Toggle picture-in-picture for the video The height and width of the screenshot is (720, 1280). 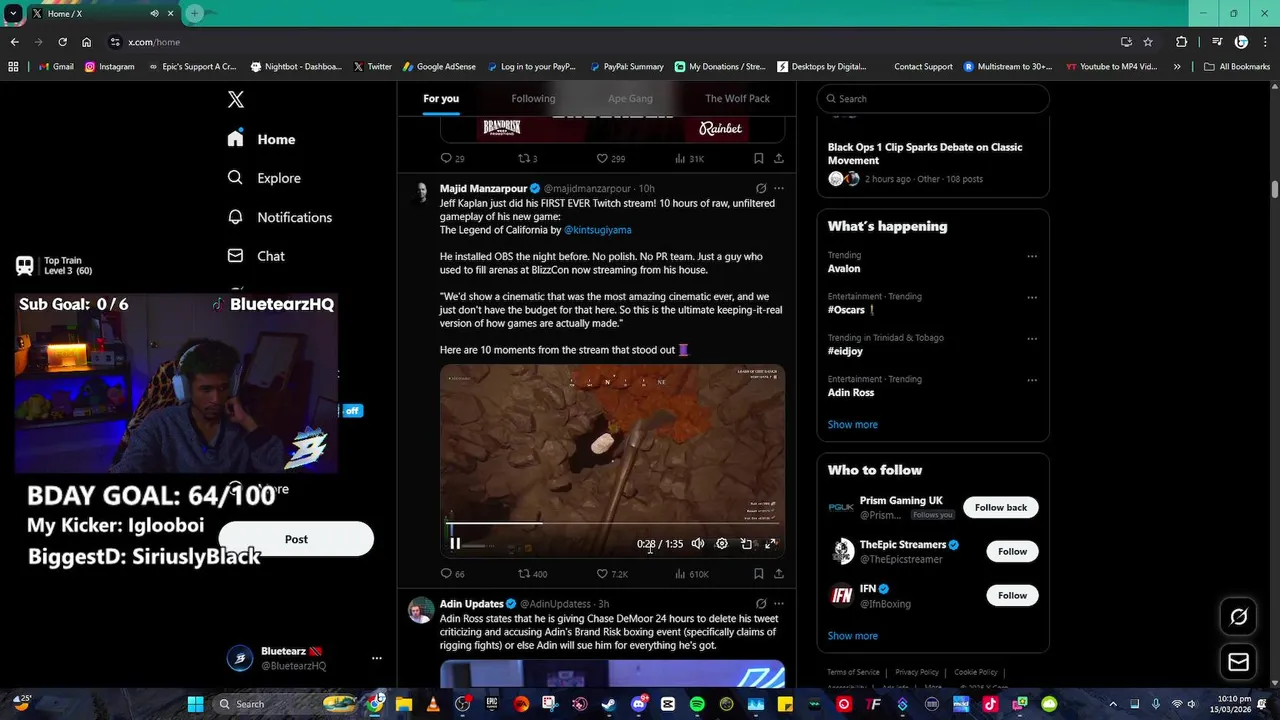click(746, 544)
